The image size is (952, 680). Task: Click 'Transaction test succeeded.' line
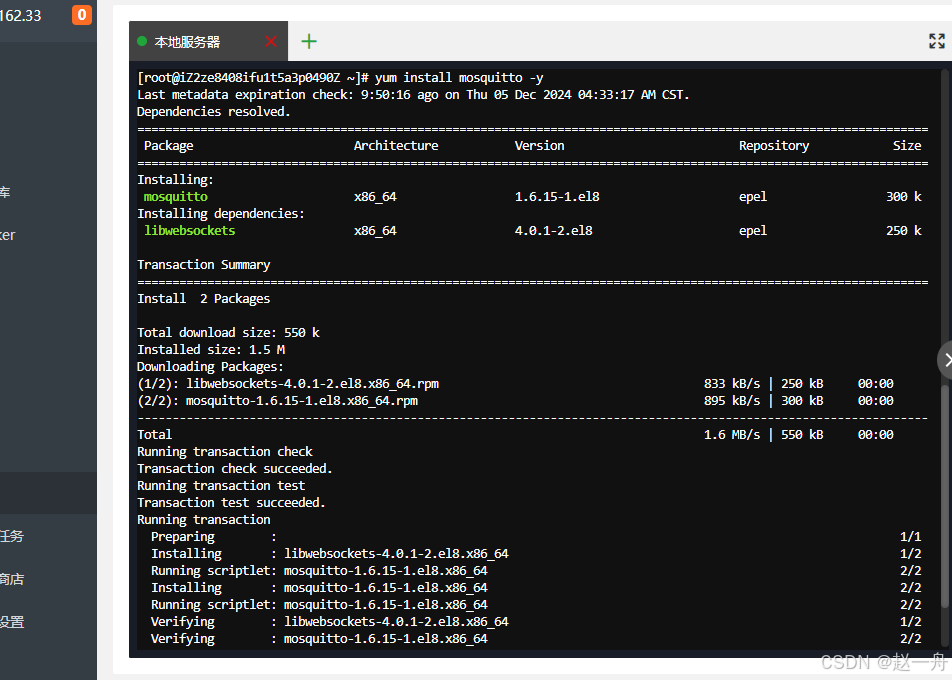pyautogui.click(x=231, y=503)
